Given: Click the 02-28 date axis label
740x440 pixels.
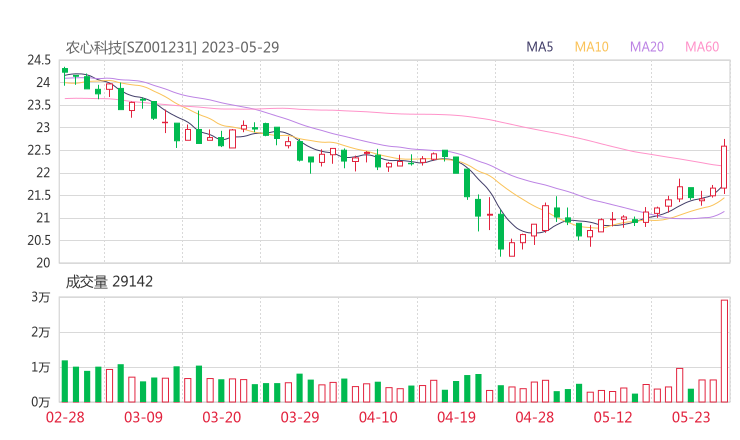Looking at the screenshot, I should pos(65,417).
